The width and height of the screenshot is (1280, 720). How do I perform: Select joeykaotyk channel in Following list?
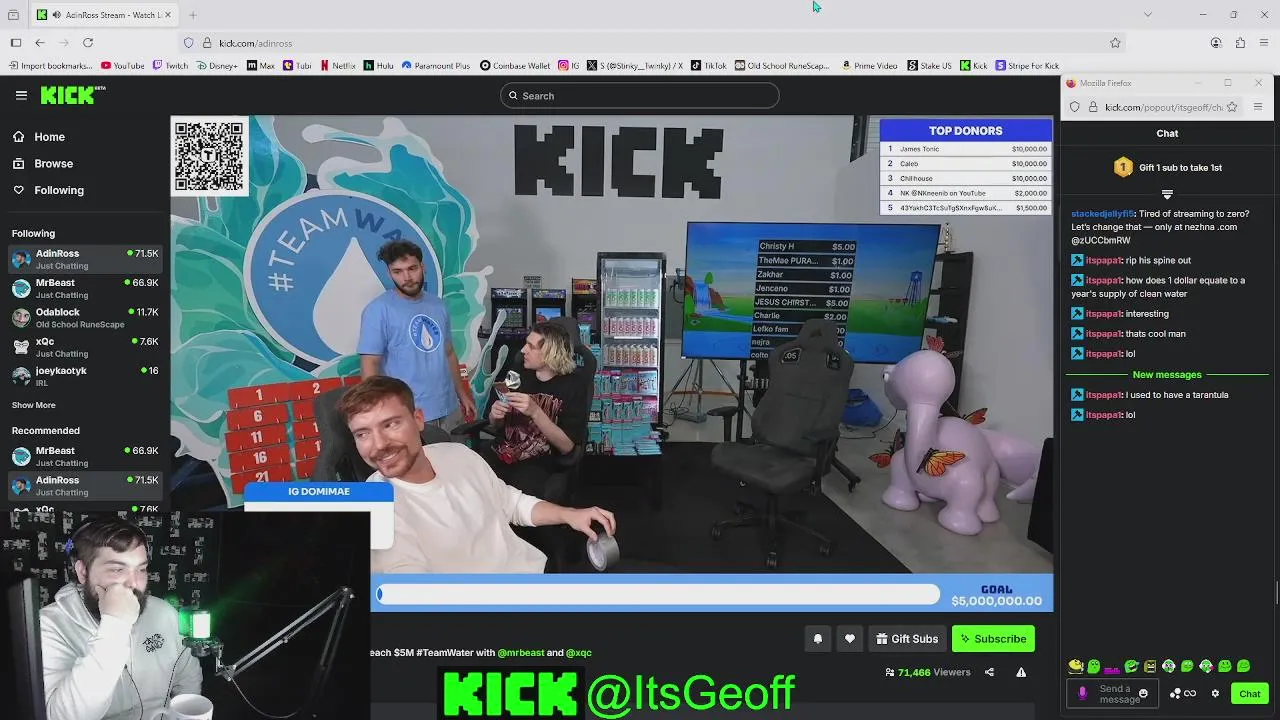click(x=85, y=376)
